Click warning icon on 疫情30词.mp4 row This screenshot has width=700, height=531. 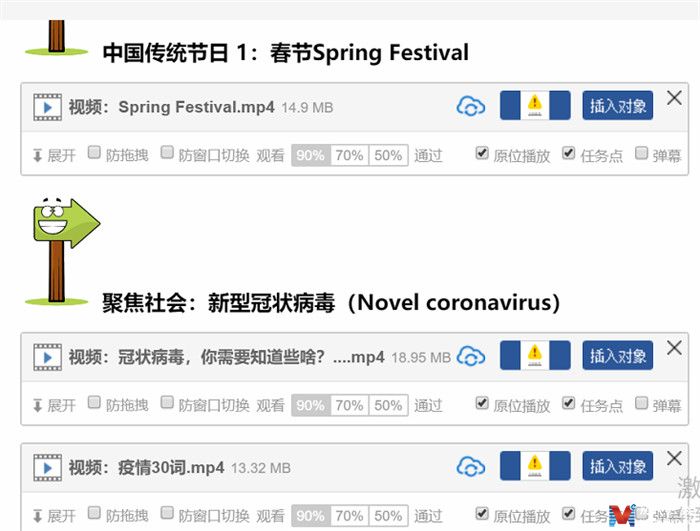click(x=534, y=466)
